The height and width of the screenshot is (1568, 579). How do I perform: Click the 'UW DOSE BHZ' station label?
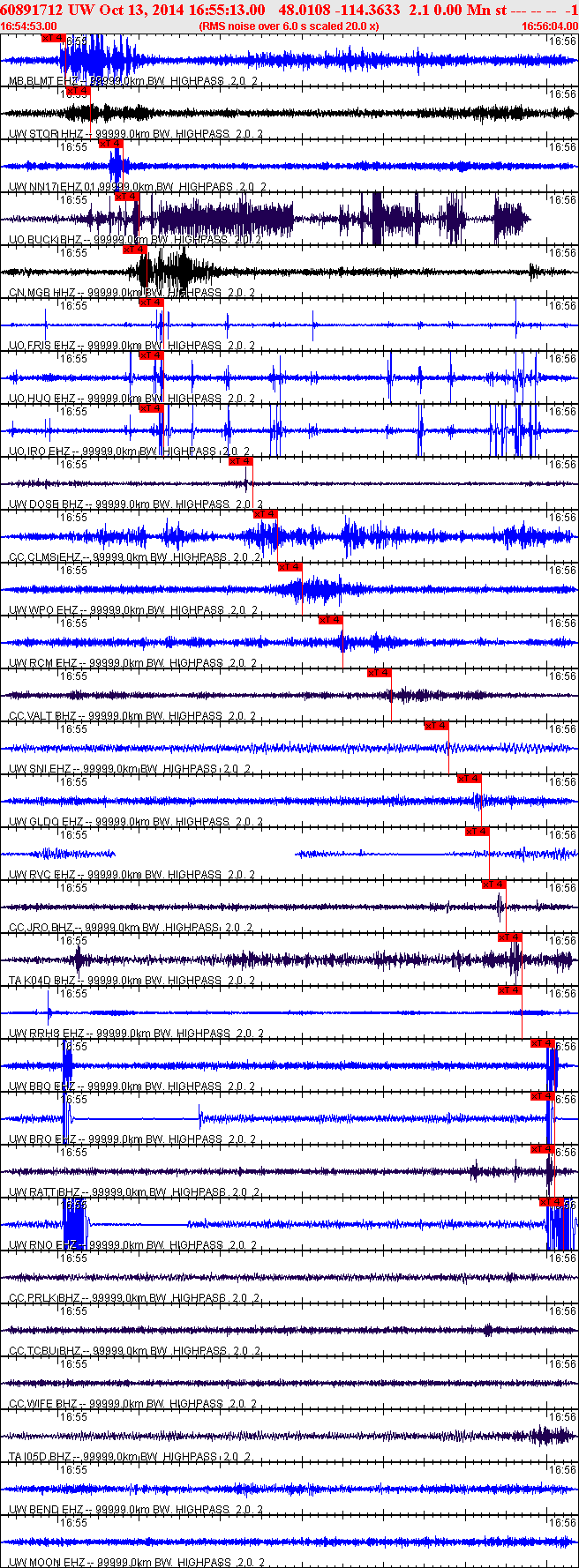pyautogui.click(x=45, y=504)
